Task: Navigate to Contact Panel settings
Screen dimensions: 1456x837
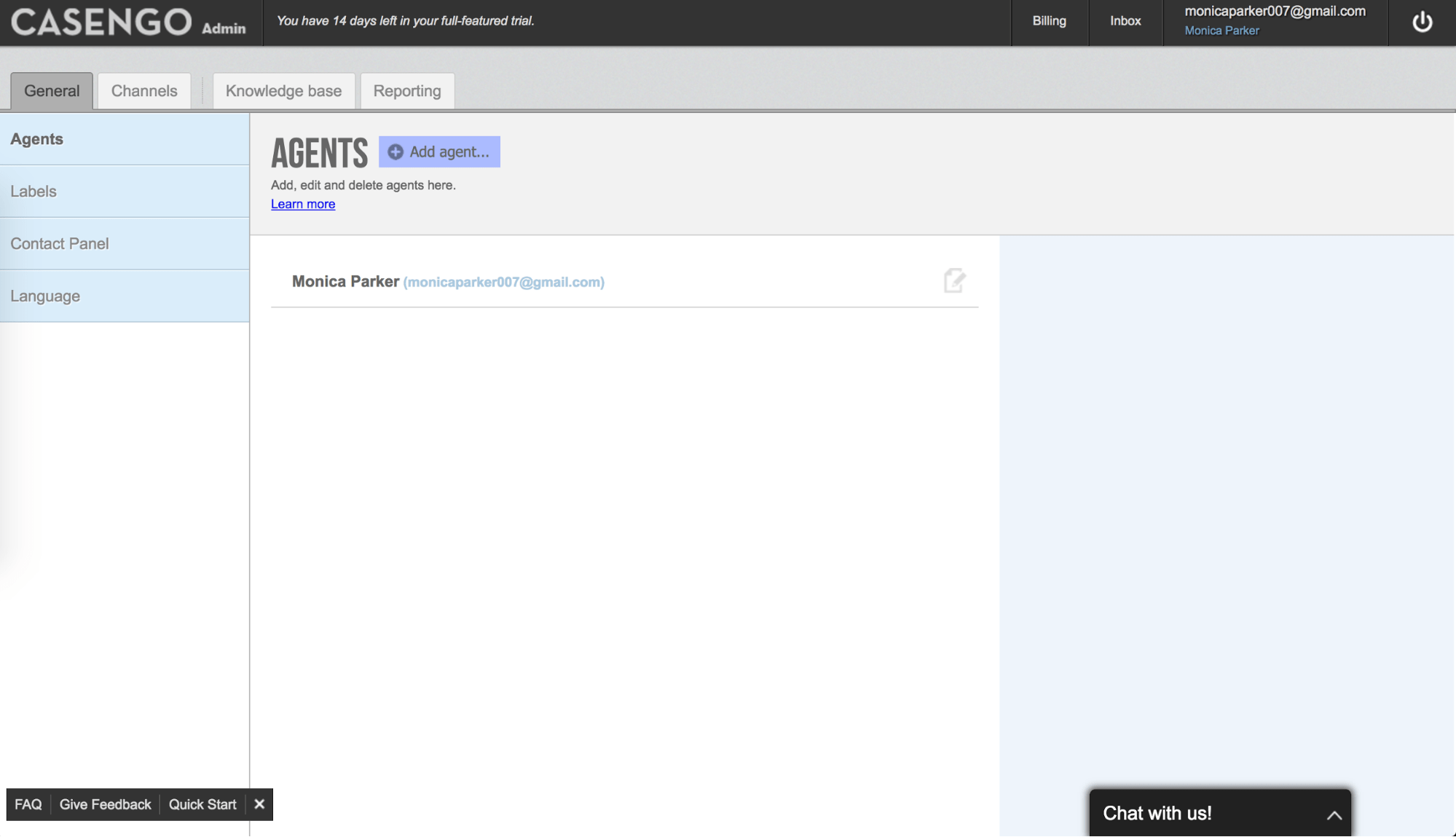Action: click(x=60, y=243)
